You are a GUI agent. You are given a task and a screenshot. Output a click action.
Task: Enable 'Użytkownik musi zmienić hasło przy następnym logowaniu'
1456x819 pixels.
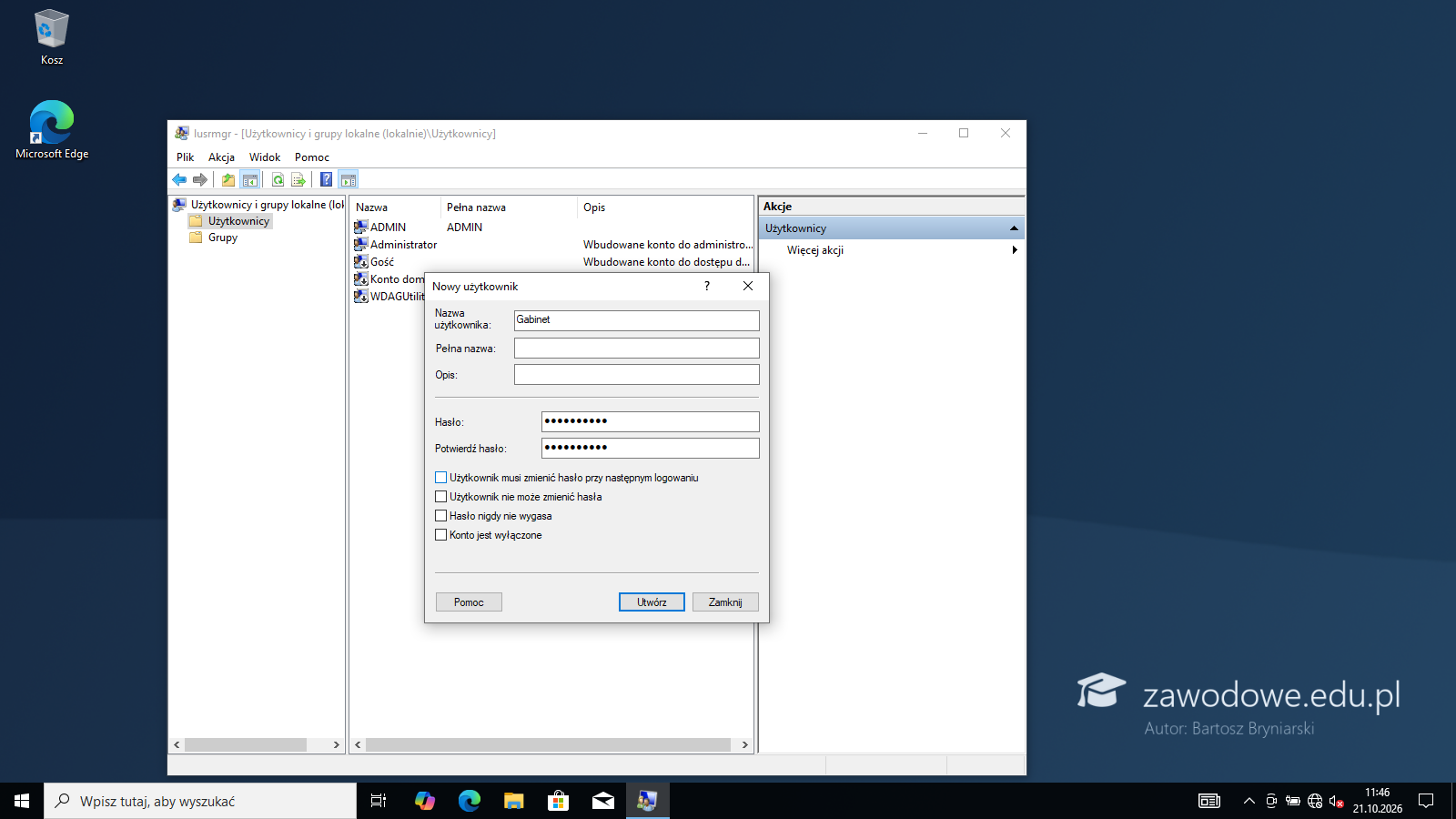click(x=440, y=477)
